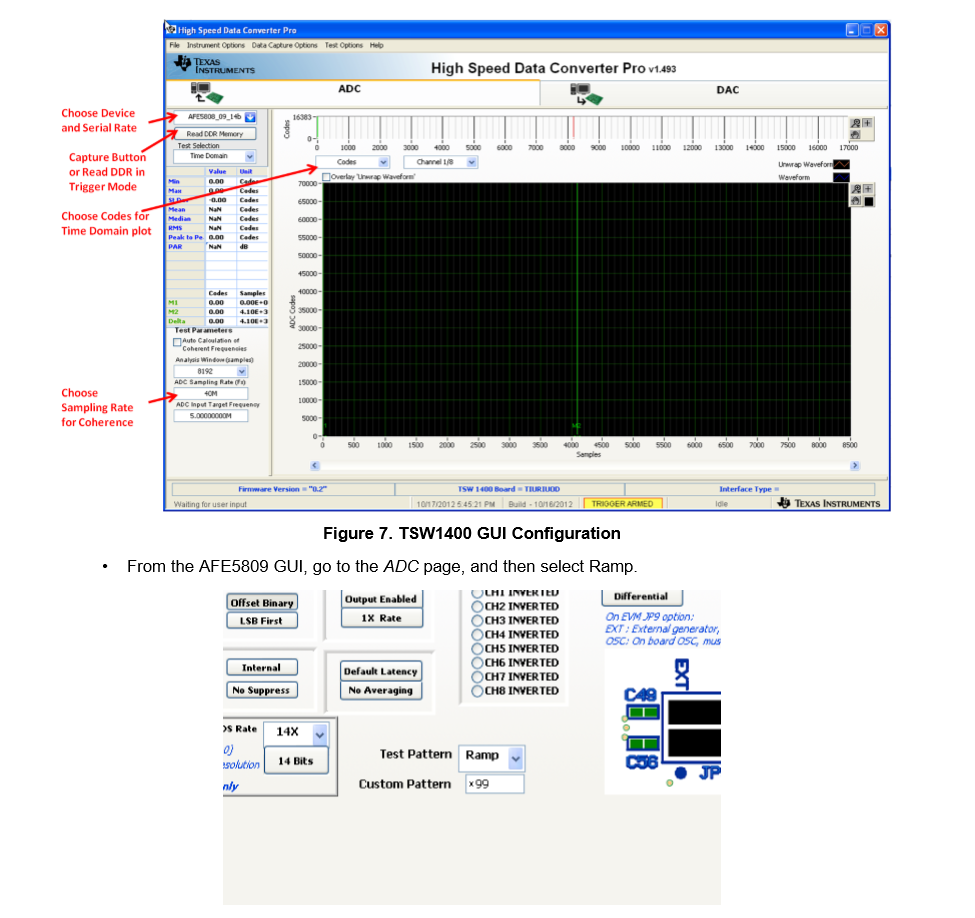Viewport: 975px width, 918px height.
Task: Click ADC Sampling Rate 40M field
Action: pyautogui.click(x=211, y=394)
